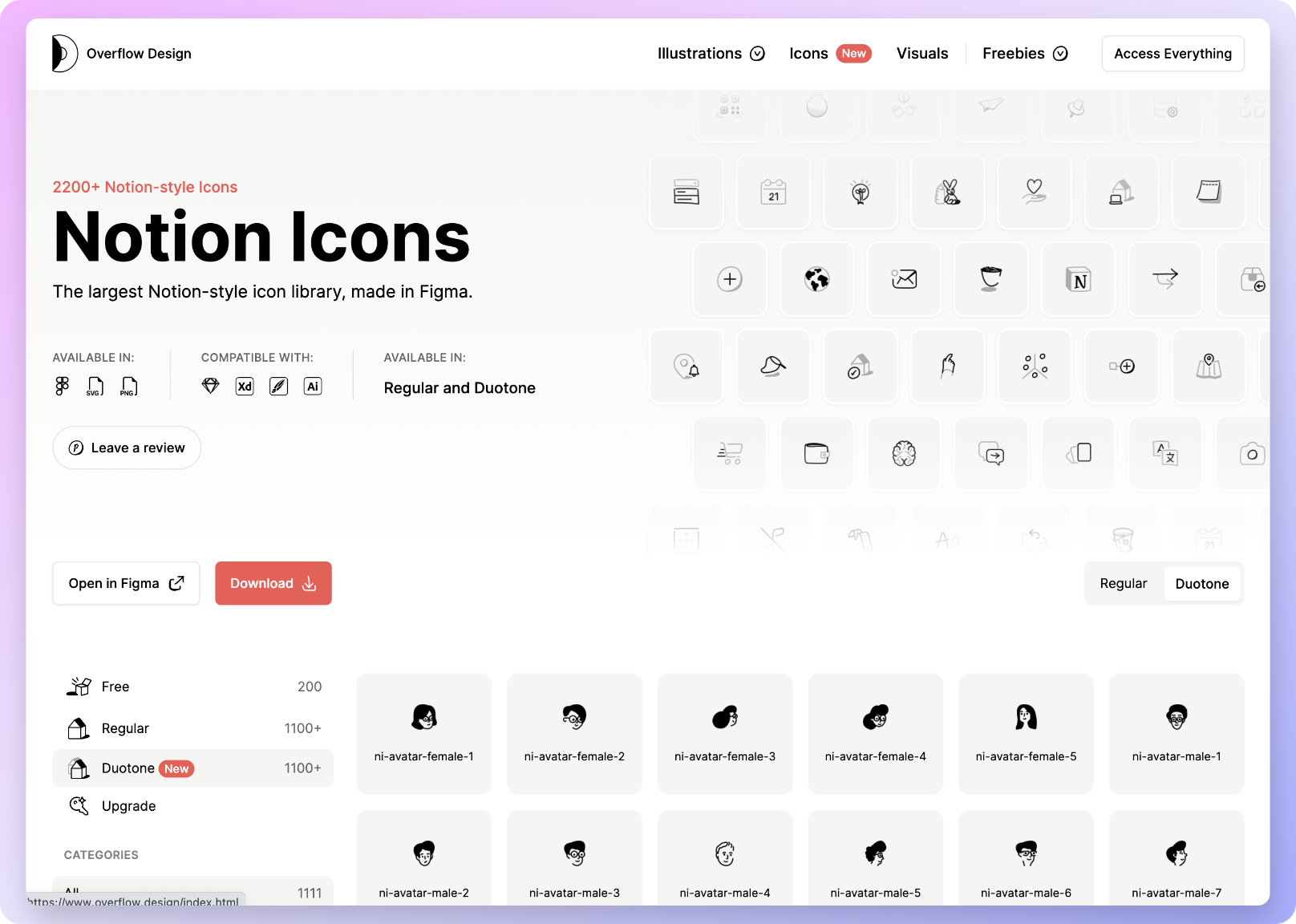Open the Illustrations dropdown menu
The width and height of the screenshot is (1296, 924).
711,54
